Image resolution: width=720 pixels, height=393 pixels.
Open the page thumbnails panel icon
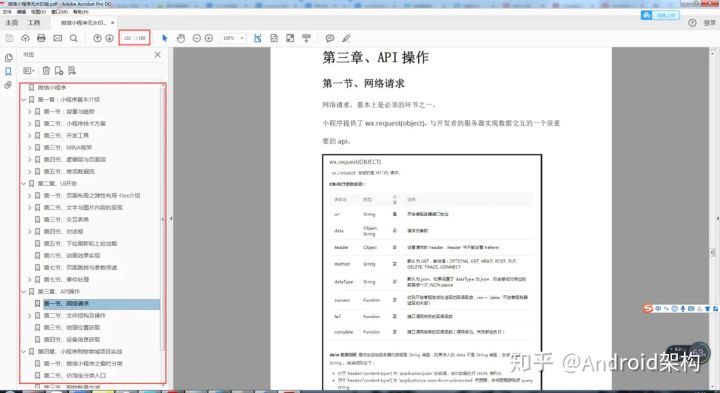tap(8, 58)
